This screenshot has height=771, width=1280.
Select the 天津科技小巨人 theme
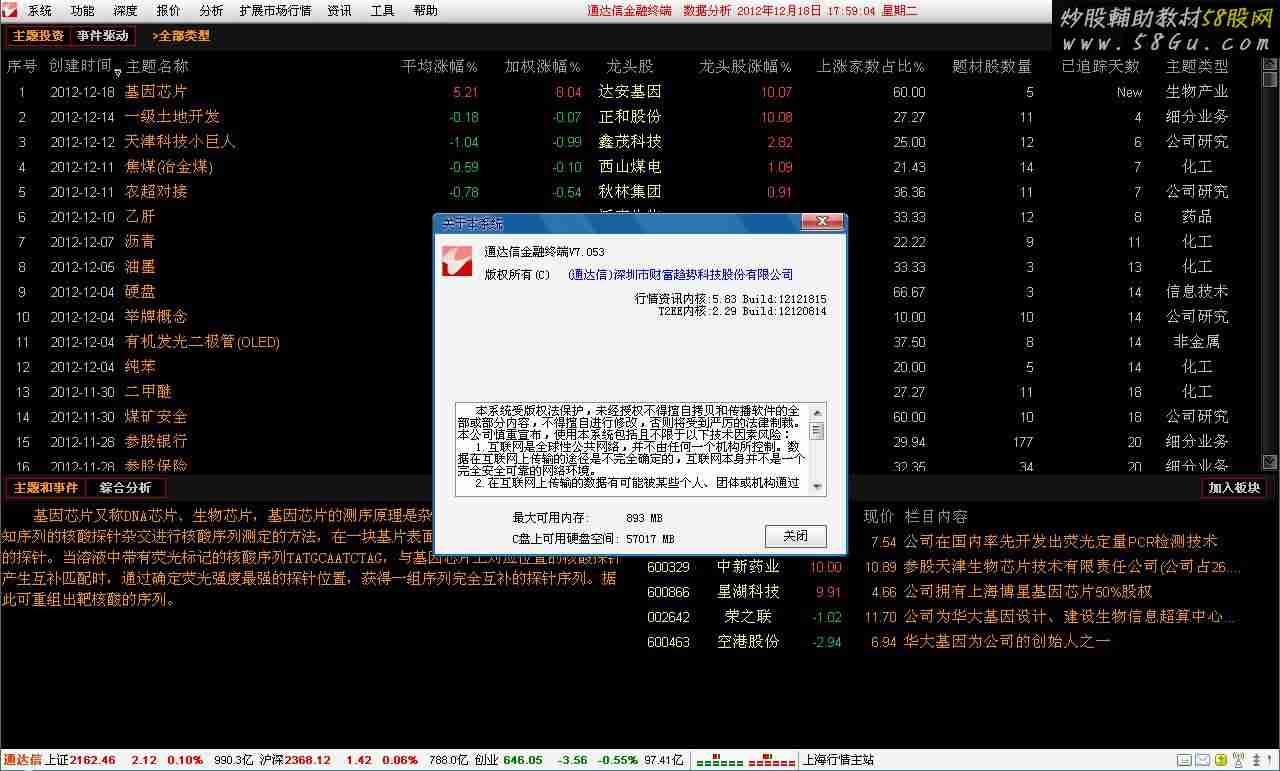click(x=179, y=142)
